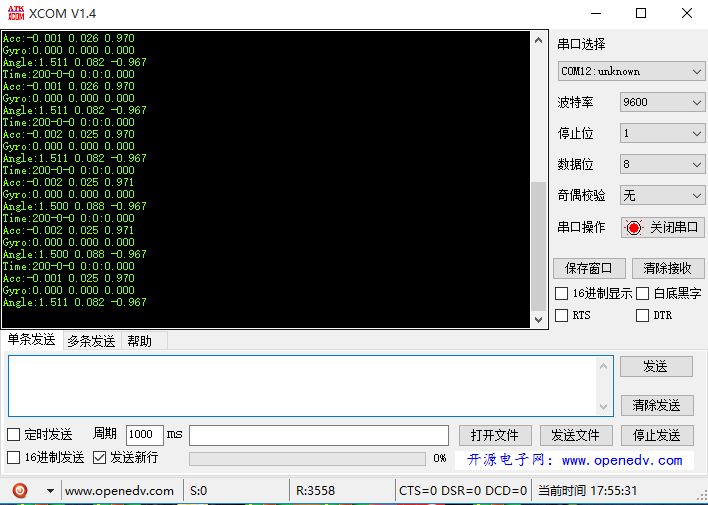Click the S:0 sent counter
Viewport: 708px width, 505px height.
(x=199, y=491)
